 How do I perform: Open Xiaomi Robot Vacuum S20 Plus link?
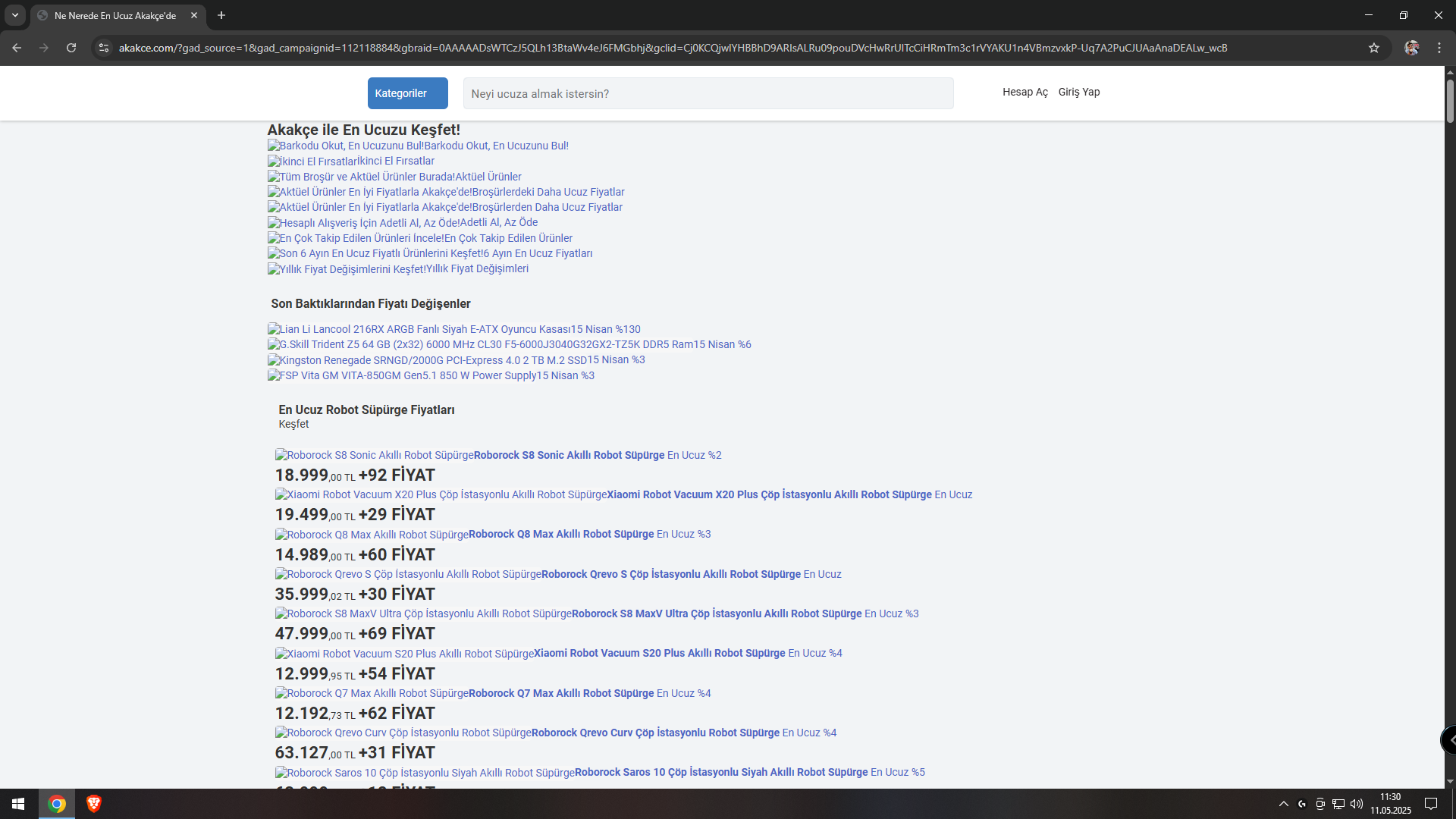pos(559,653)
